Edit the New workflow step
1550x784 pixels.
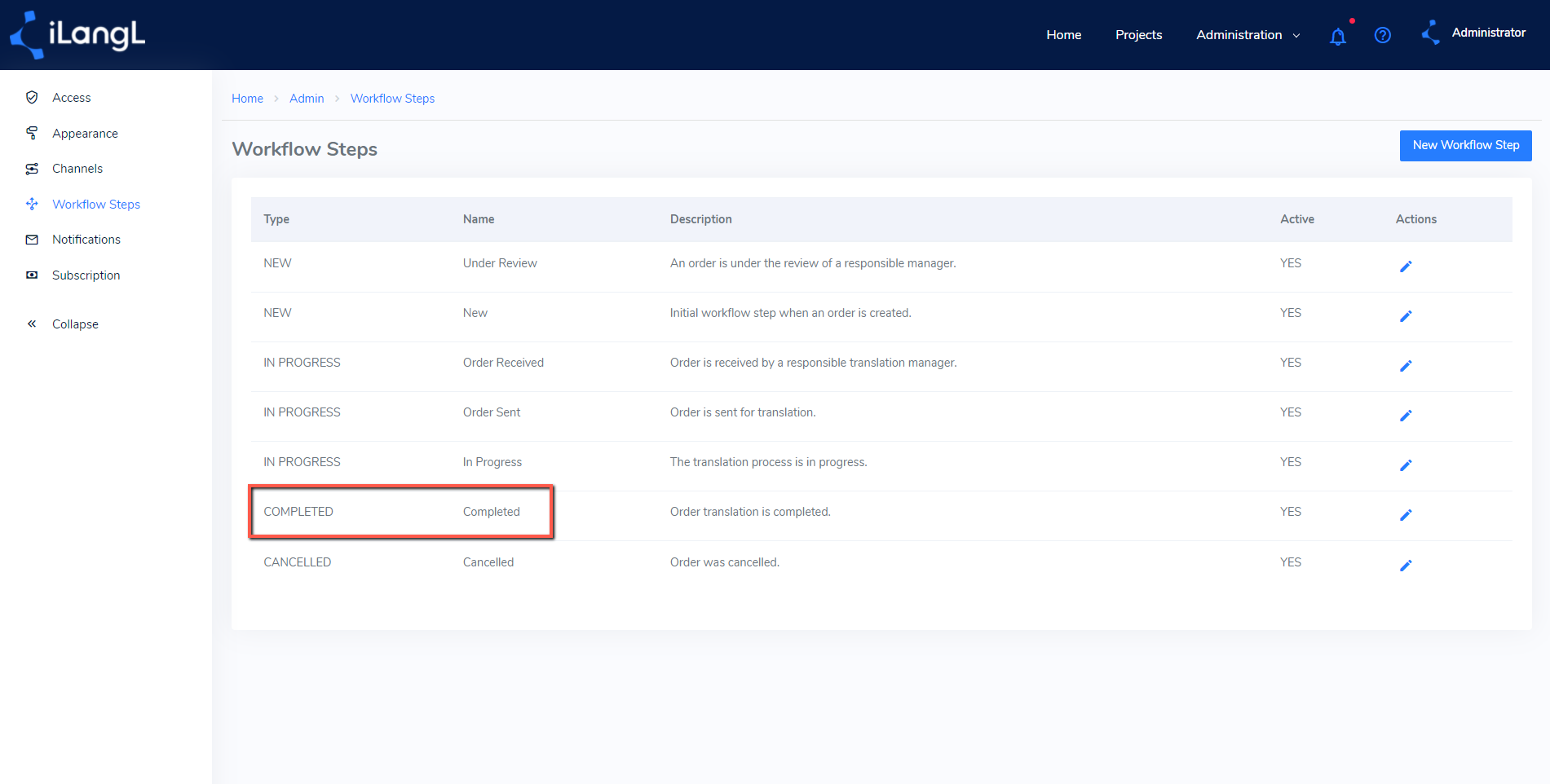pos(1406,316)
